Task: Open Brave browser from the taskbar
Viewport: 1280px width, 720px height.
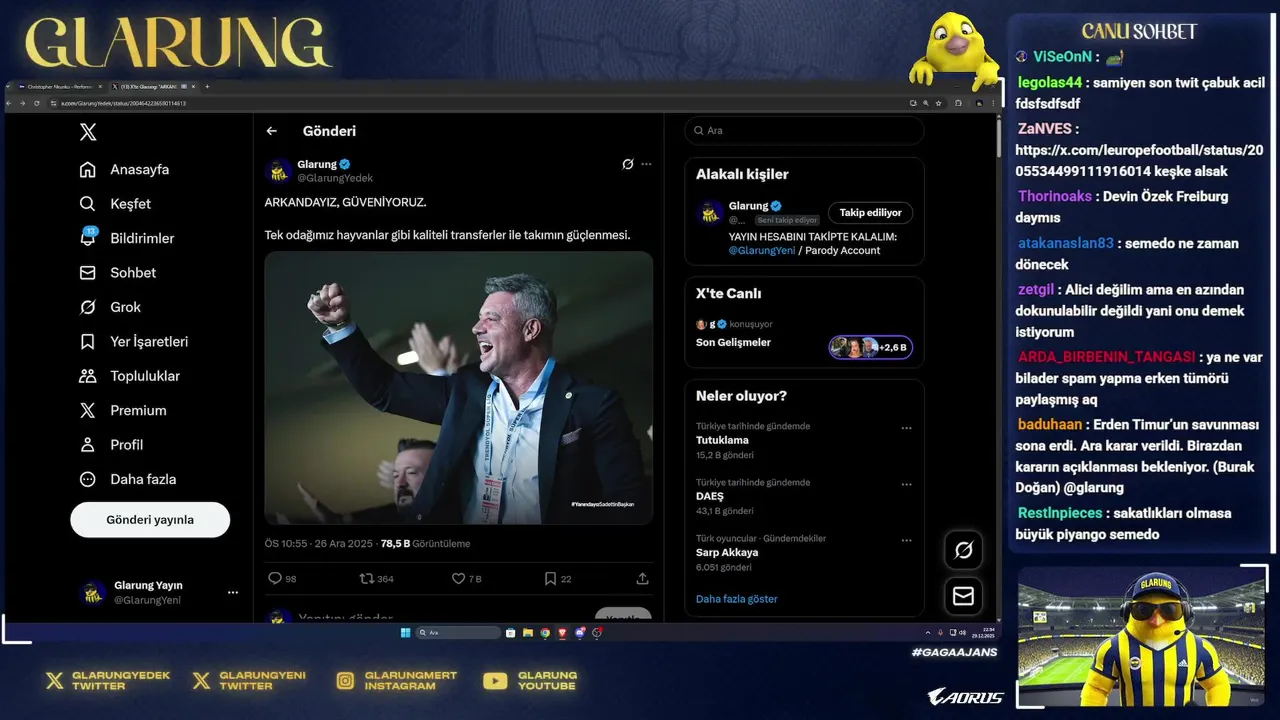Action: coord(562,633)
